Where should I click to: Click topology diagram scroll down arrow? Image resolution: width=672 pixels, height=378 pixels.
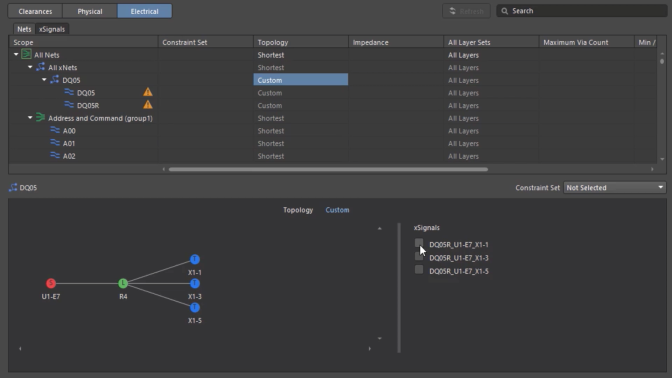click(x=380, y=339)
